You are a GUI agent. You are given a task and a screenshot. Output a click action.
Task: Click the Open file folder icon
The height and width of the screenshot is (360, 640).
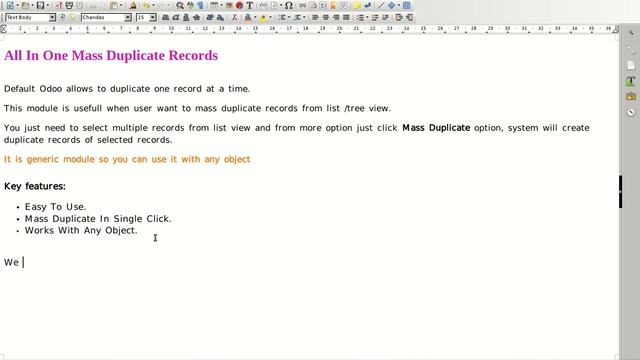[25, 5]
